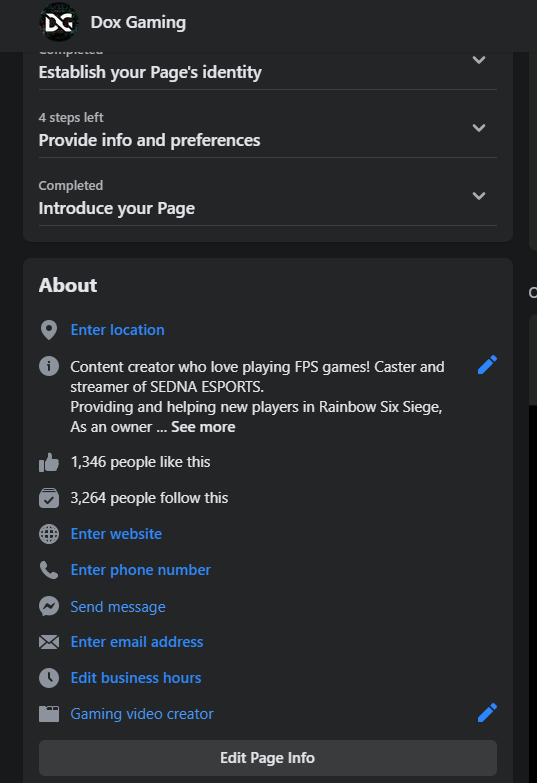The height and width of the screenshot is (783, 537).
Task: Click the category folder icon
Action: pos(49,714)
